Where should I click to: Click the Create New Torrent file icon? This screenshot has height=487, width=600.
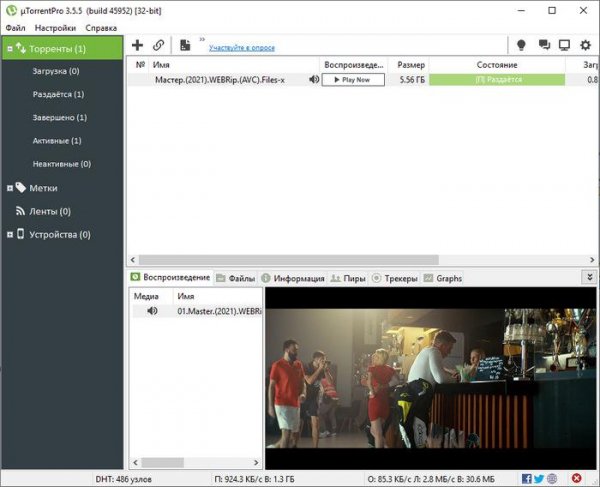(x=185, y=46)
